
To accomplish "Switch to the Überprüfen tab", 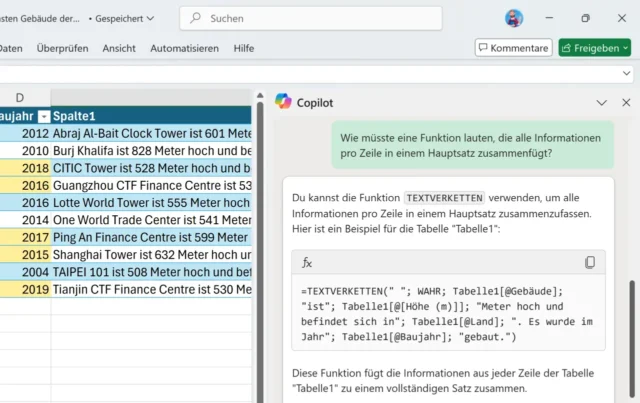I will [62, 48].
